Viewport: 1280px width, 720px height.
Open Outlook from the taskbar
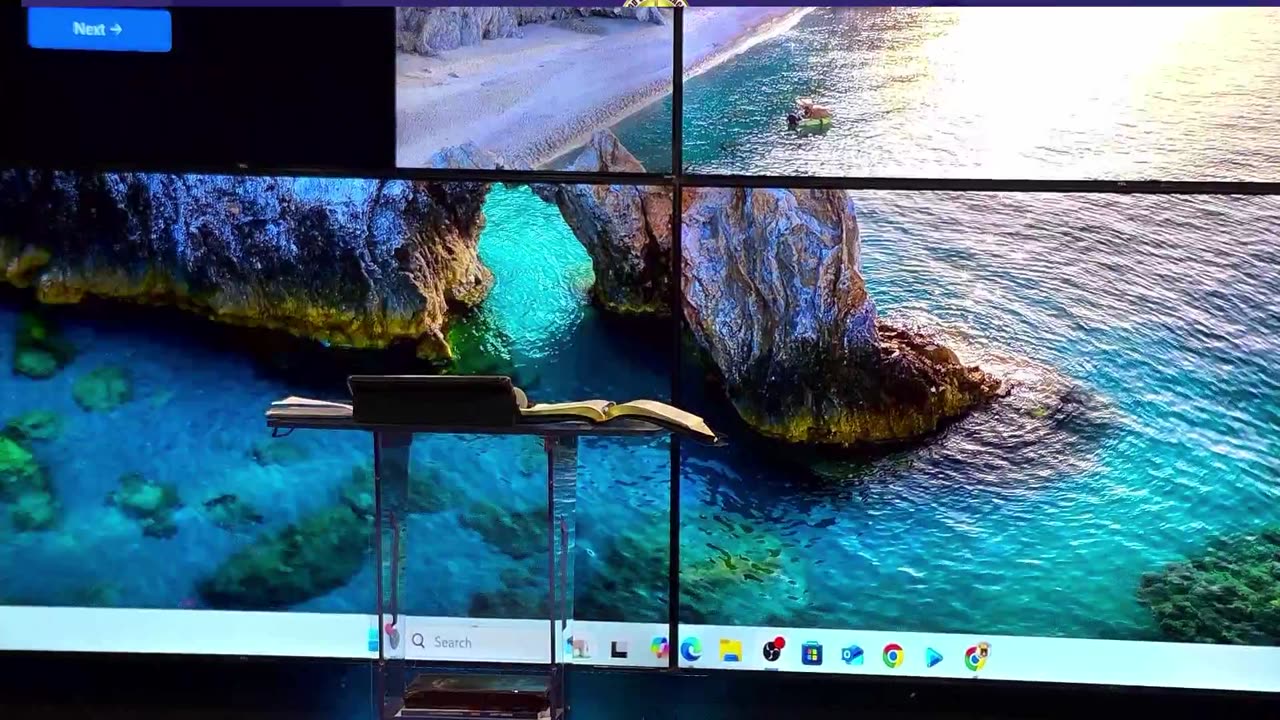(x=852, y=655)
